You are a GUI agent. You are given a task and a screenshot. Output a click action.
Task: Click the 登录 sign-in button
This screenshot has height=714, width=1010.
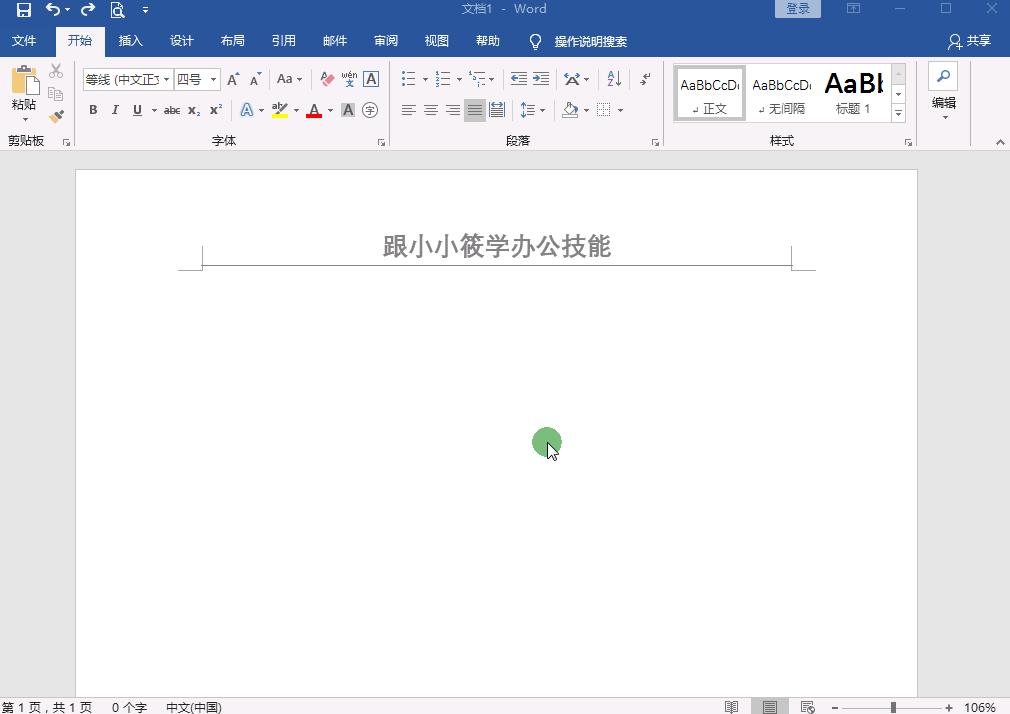click(797, 8)
